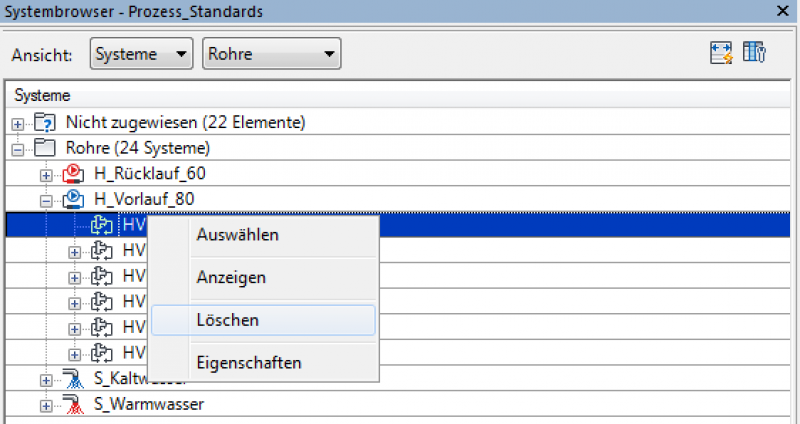Choose Anzeigen from context menu
The height and width of the screenshot is (424, 800).
(x=229, y=277)
